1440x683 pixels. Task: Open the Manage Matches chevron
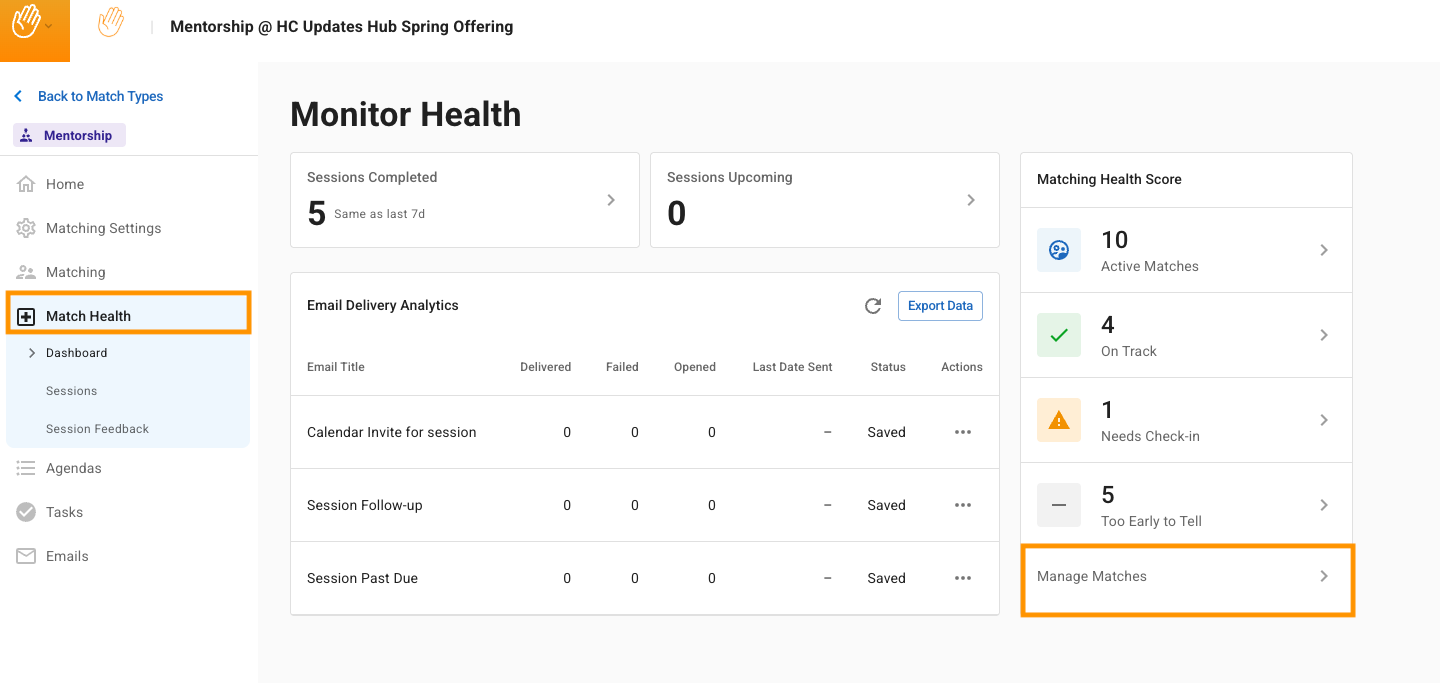pyautogui.click(x=1323, y=576)
